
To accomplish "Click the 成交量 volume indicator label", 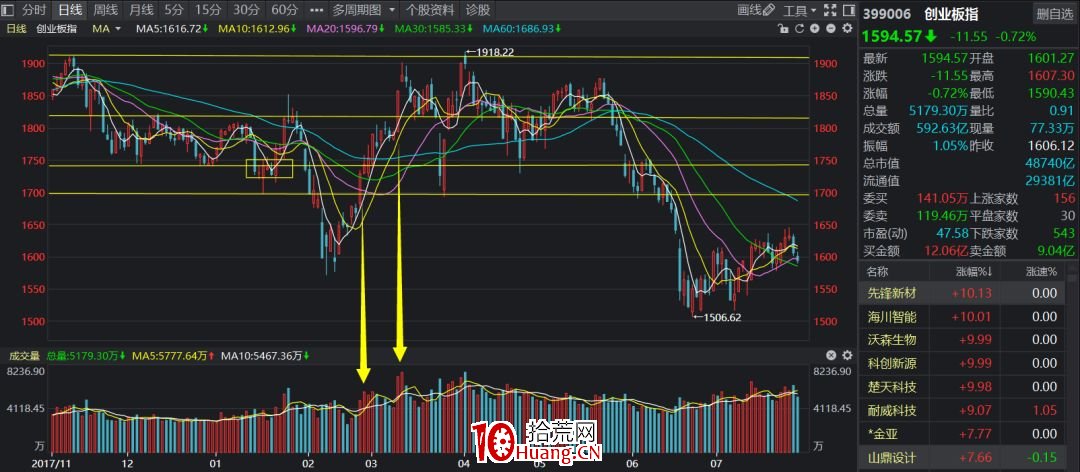I will point(24,356).
